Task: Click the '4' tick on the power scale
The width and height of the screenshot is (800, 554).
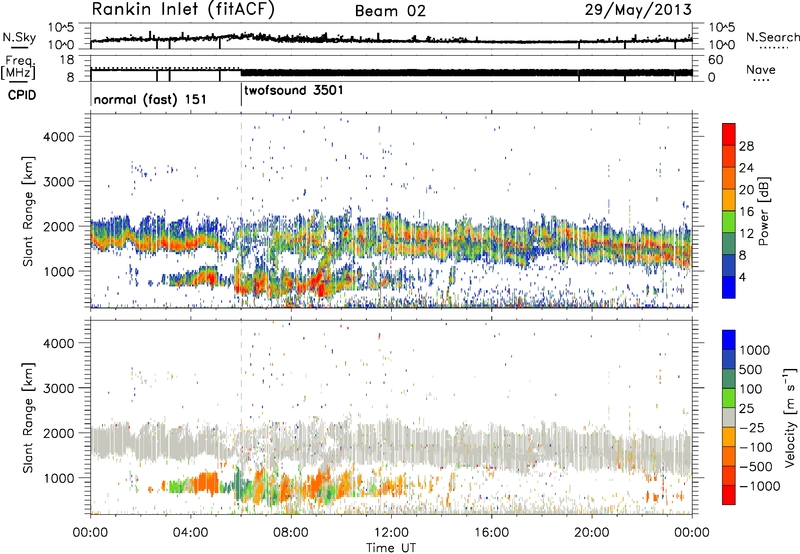Action: pyautogui.click(x=743, y=278)
